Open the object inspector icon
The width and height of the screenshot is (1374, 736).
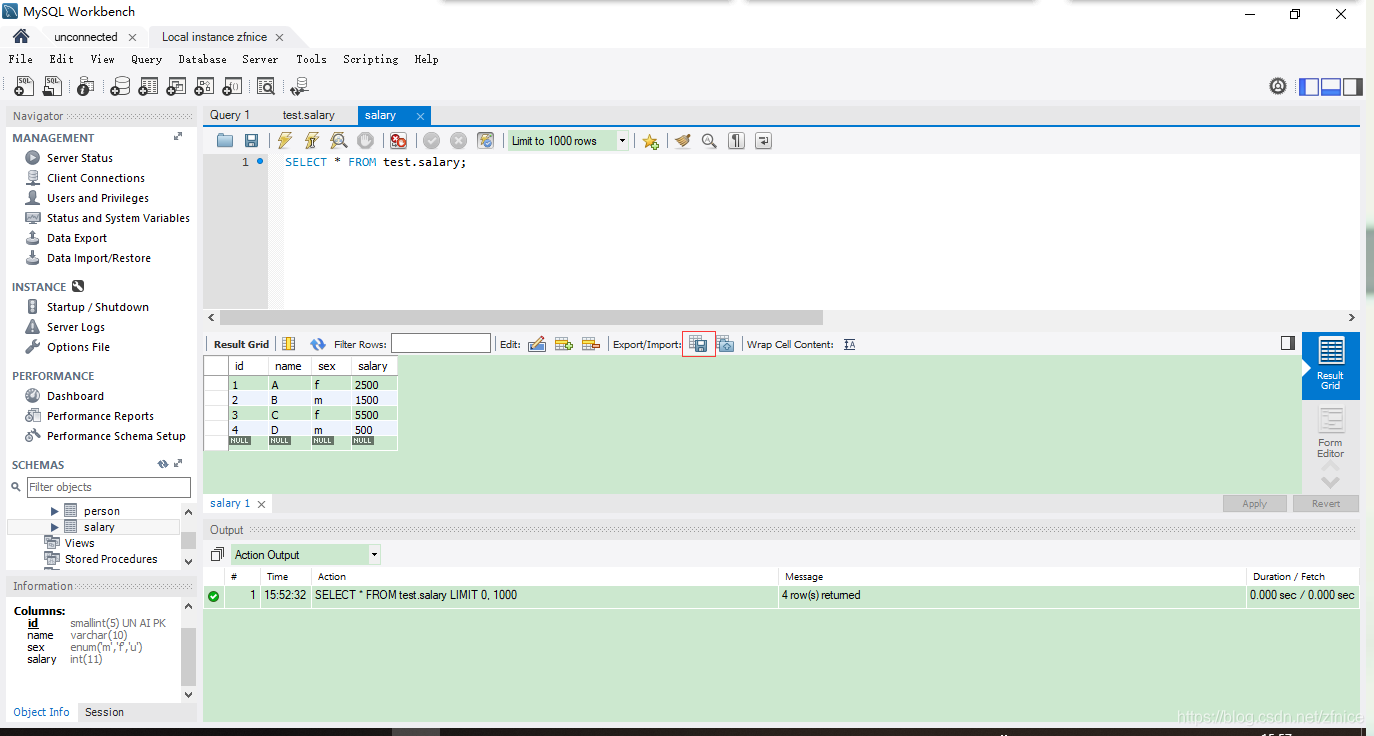click(87, 86)
